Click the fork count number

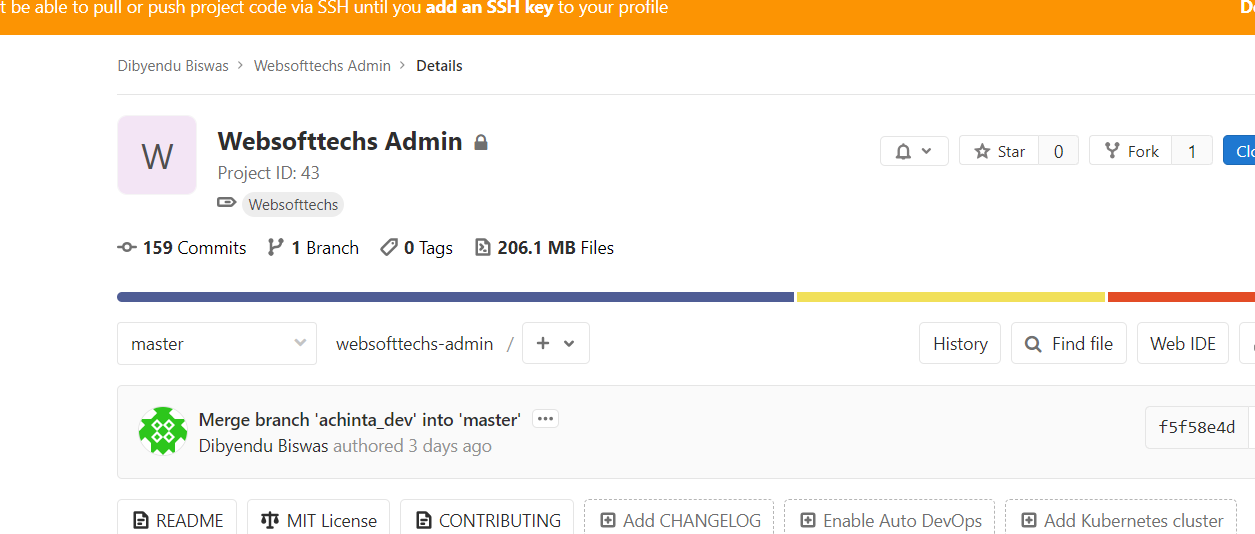1191,151
